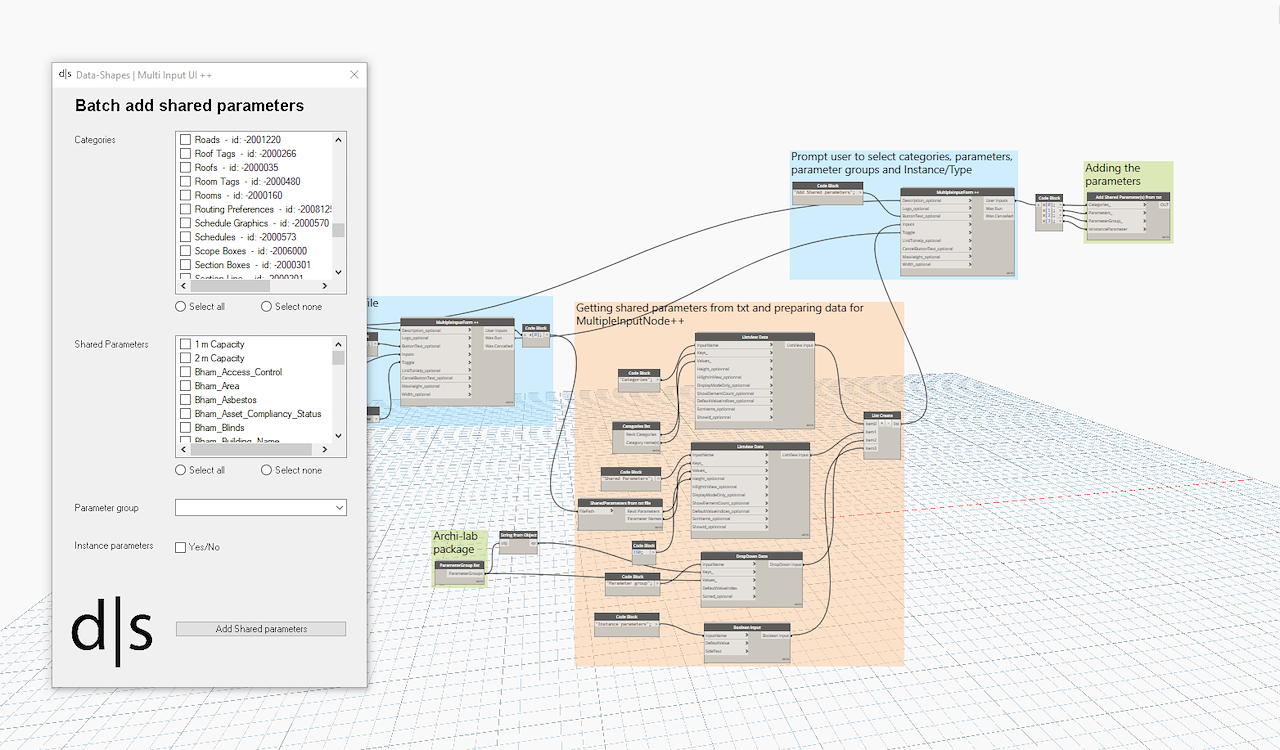This screenshot has width=1280, height=750.
Task: Click the d|s logo in the dialog title bar
Action: [x=65, y=75]
